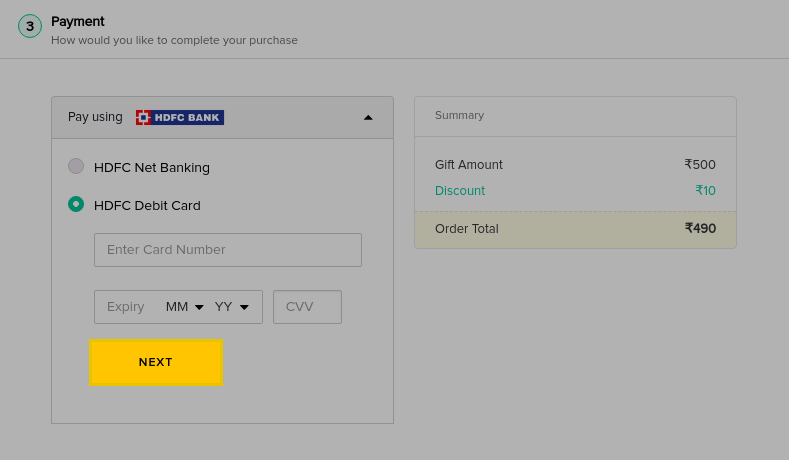
Task: Open the MM expiry month dropdown
Action: (185, 306)
